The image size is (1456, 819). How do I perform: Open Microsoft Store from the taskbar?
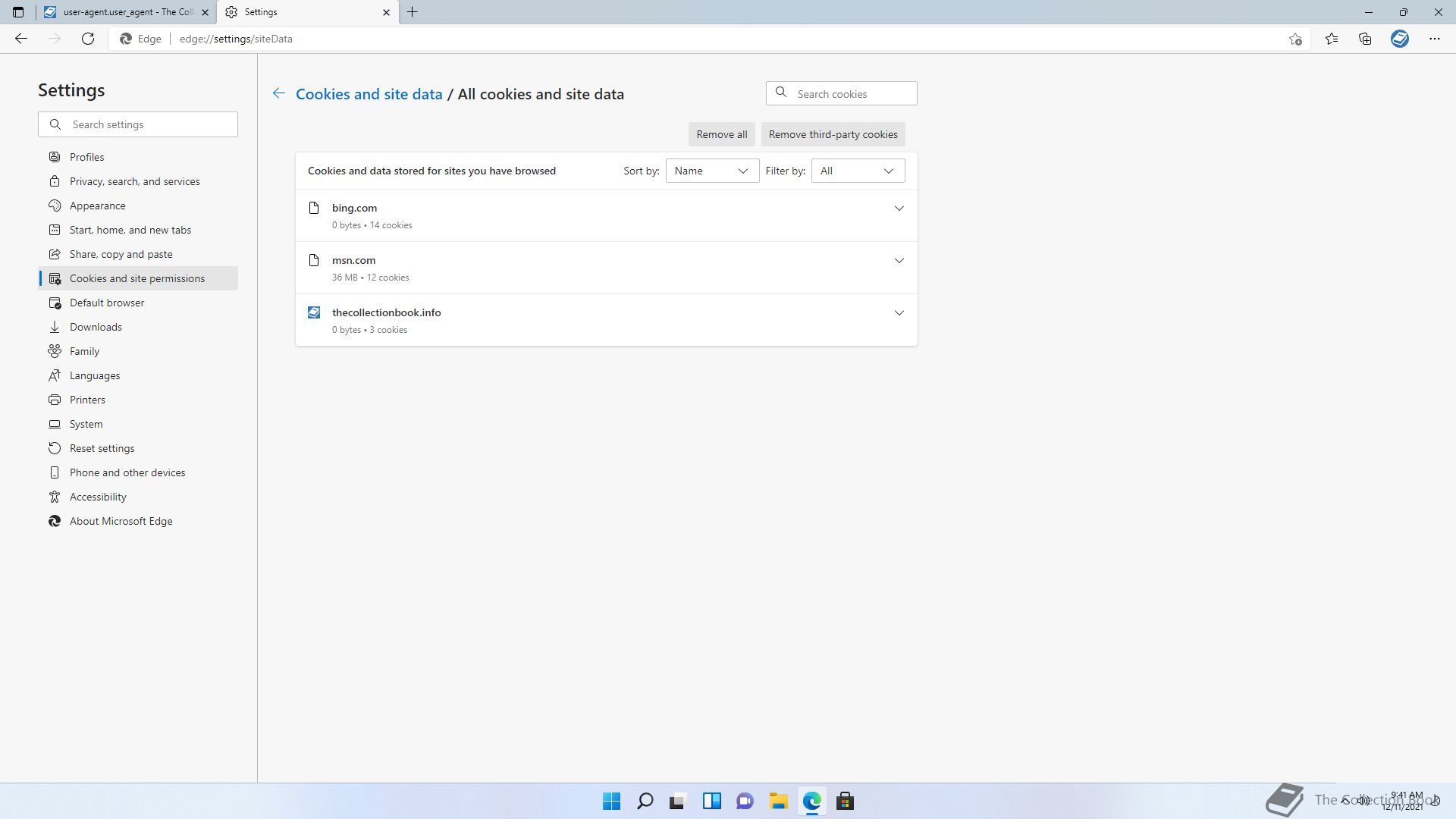[x=845, y=801]
